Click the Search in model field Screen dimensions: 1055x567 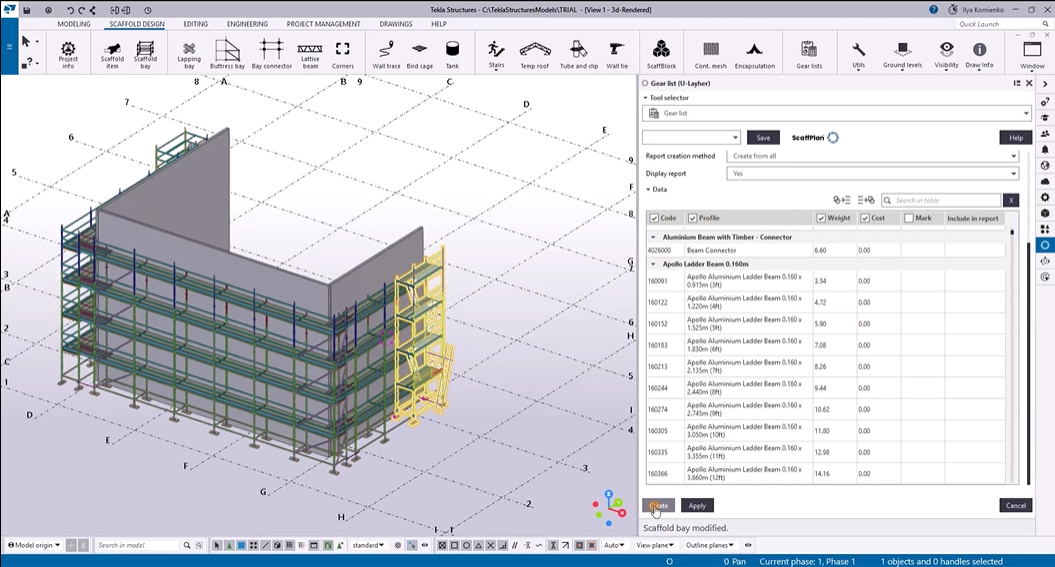[137, 545]
